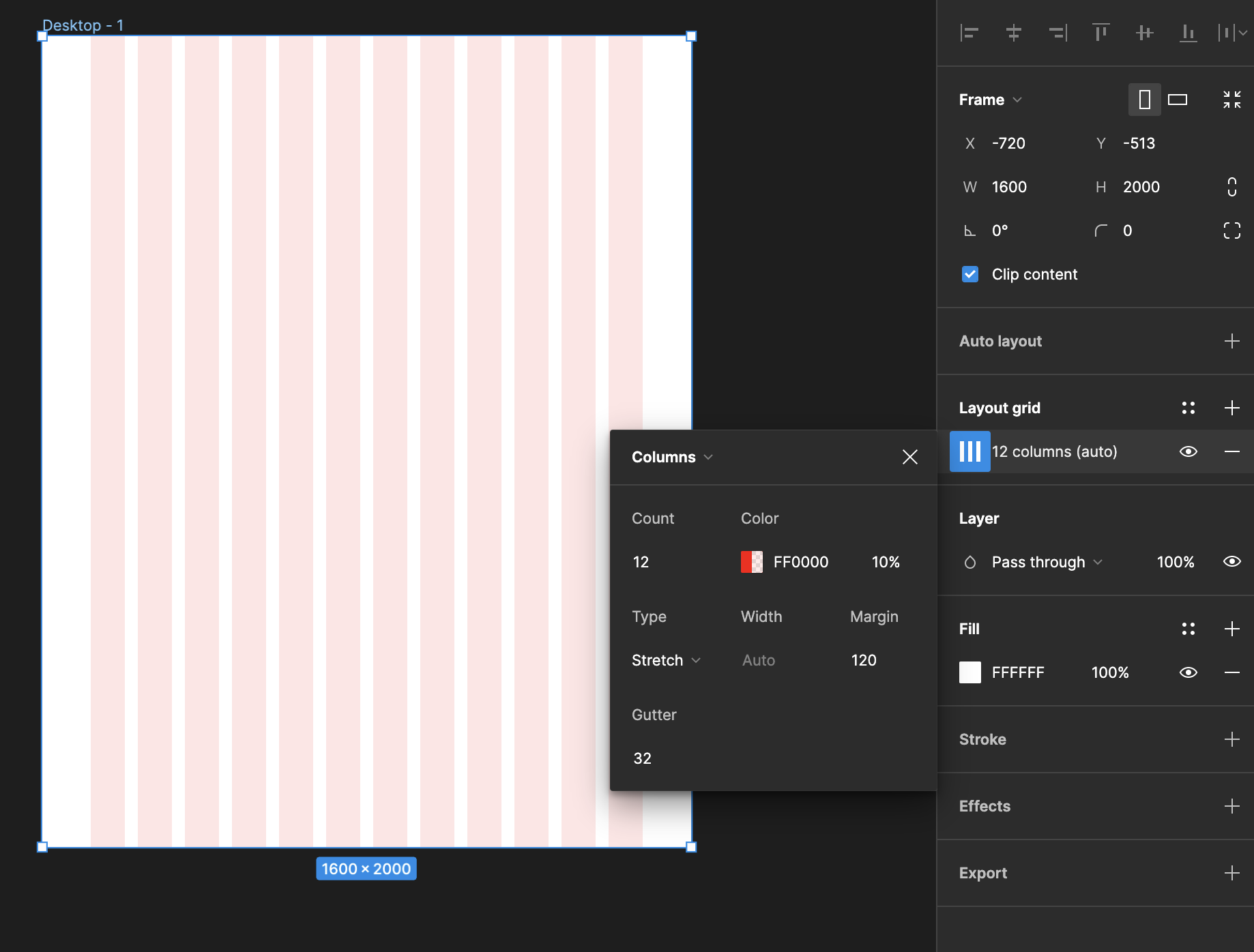Remove the 12 columns layout grid

[x=1232, y=451]
